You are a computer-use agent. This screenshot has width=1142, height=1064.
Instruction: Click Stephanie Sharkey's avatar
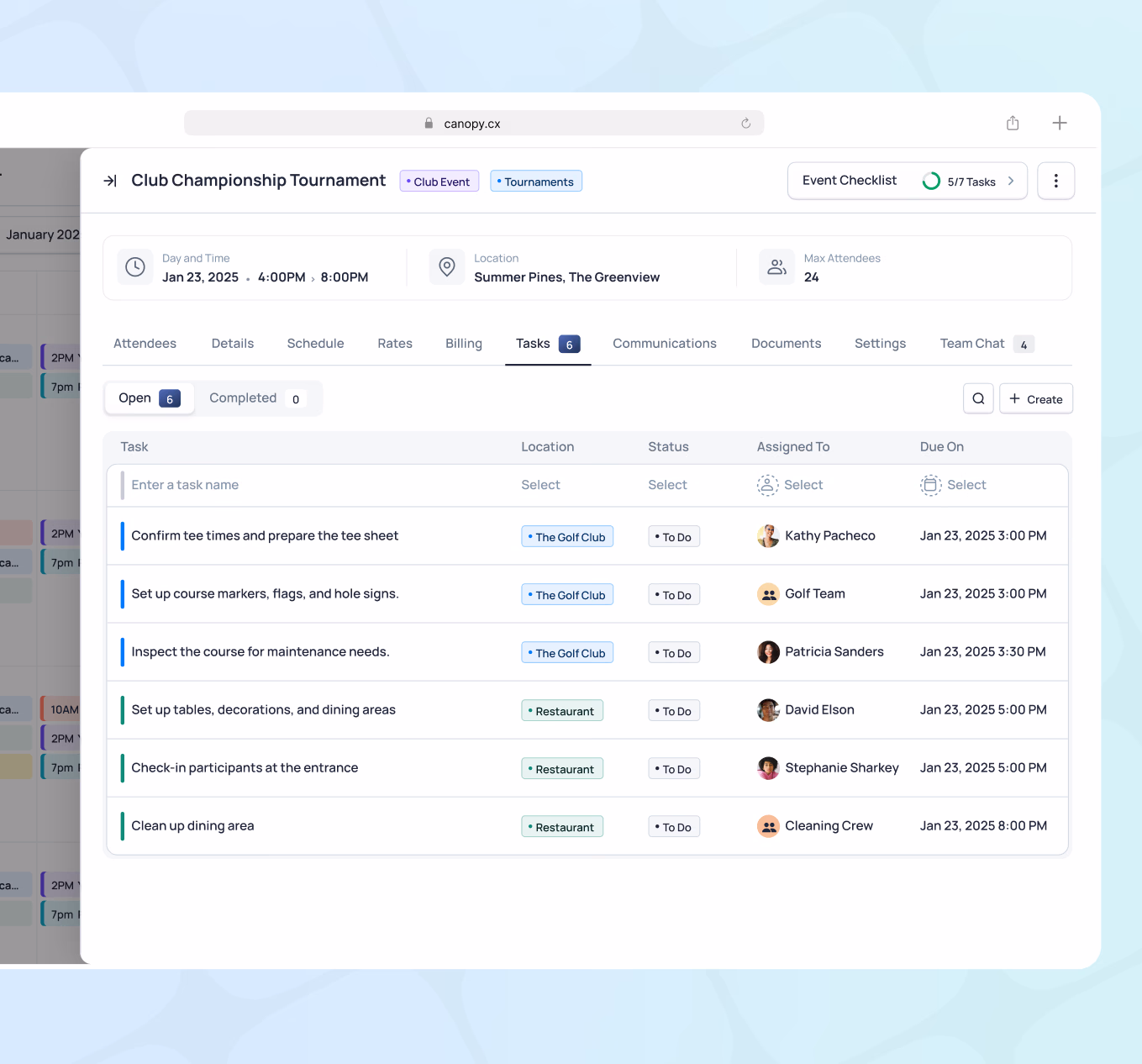click(768, 768)
